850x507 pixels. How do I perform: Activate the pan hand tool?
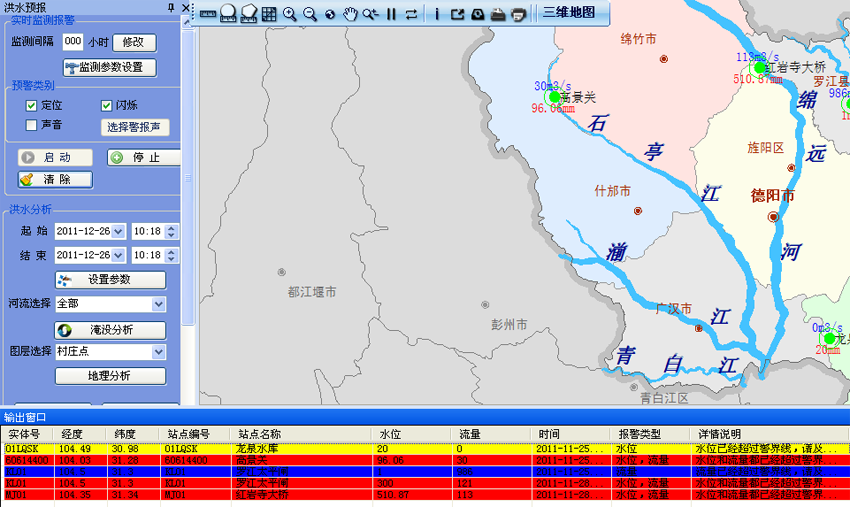pos(350,14)
